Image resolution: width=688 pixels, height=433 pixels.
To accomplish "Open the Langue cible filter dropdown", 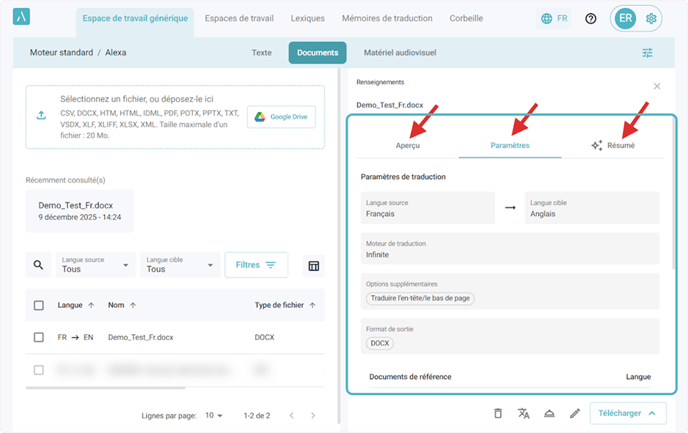I will point(180,265).
